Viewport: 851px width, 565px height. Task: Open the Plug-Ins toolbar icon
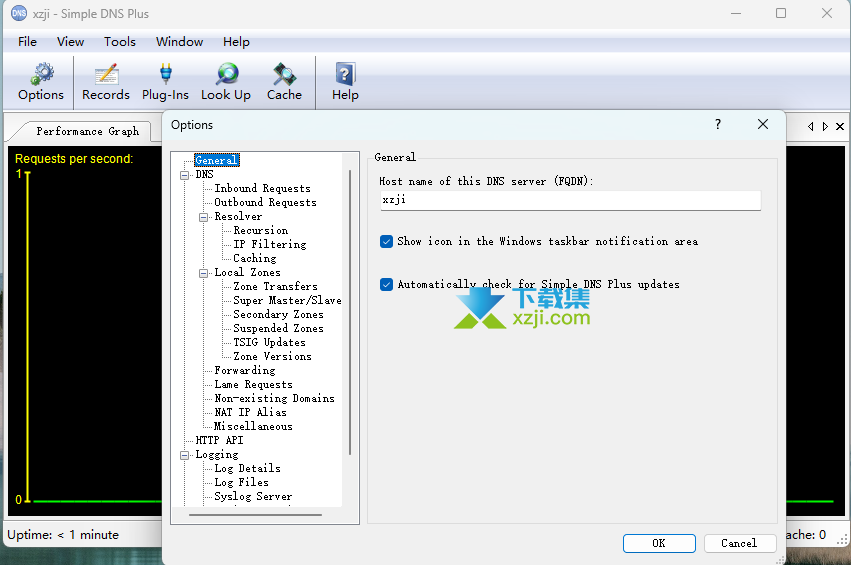click(165, 81)
